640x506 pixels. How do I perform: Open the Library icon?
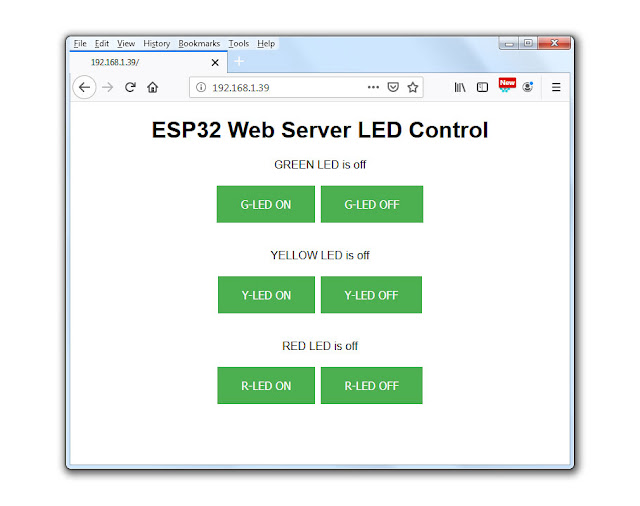[x=460, y=87]
